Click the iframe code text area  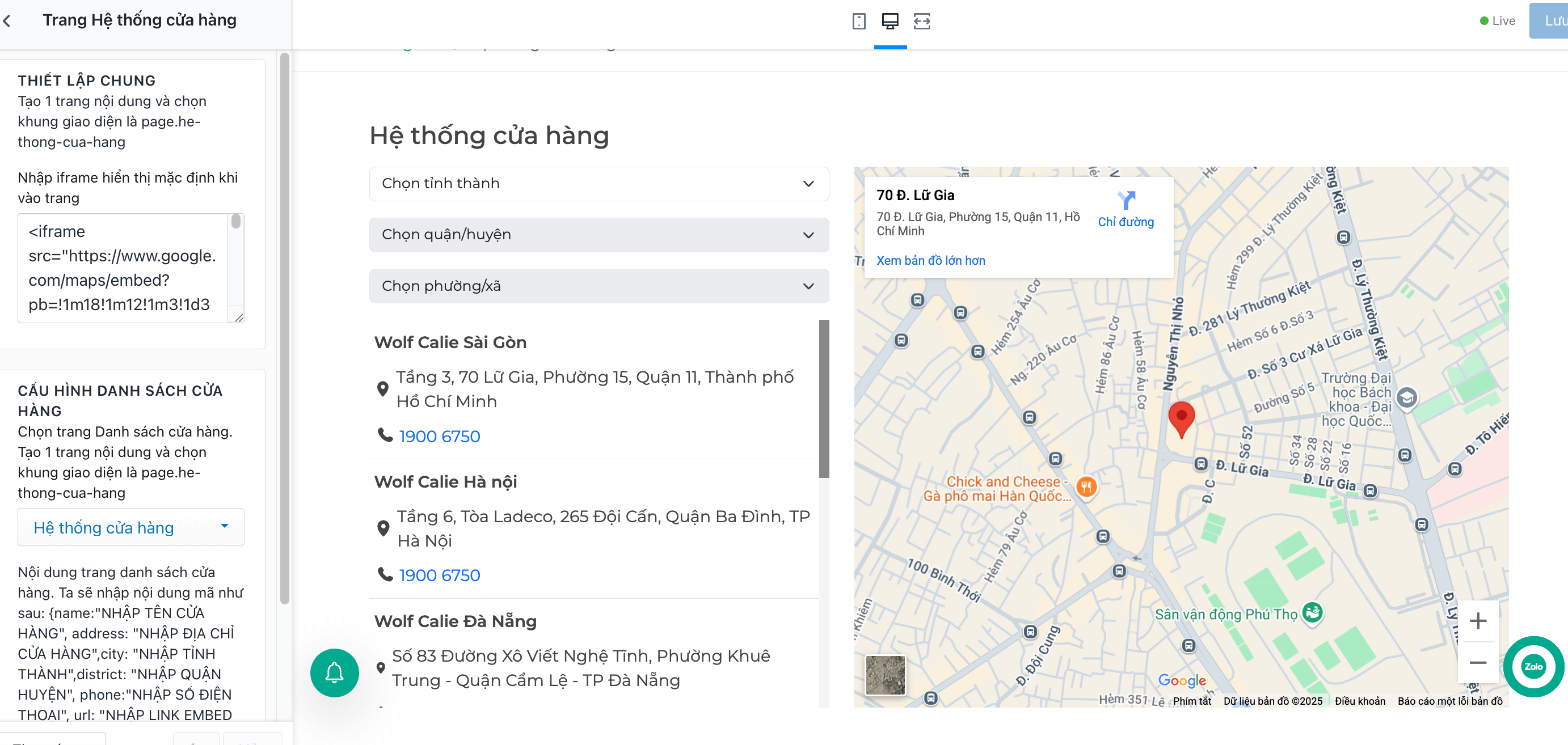coord(123,268)
